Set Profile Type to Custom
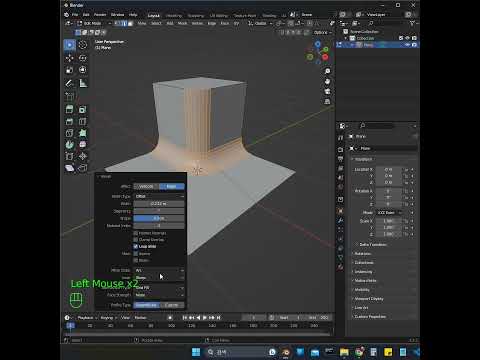 coord(172,305)
